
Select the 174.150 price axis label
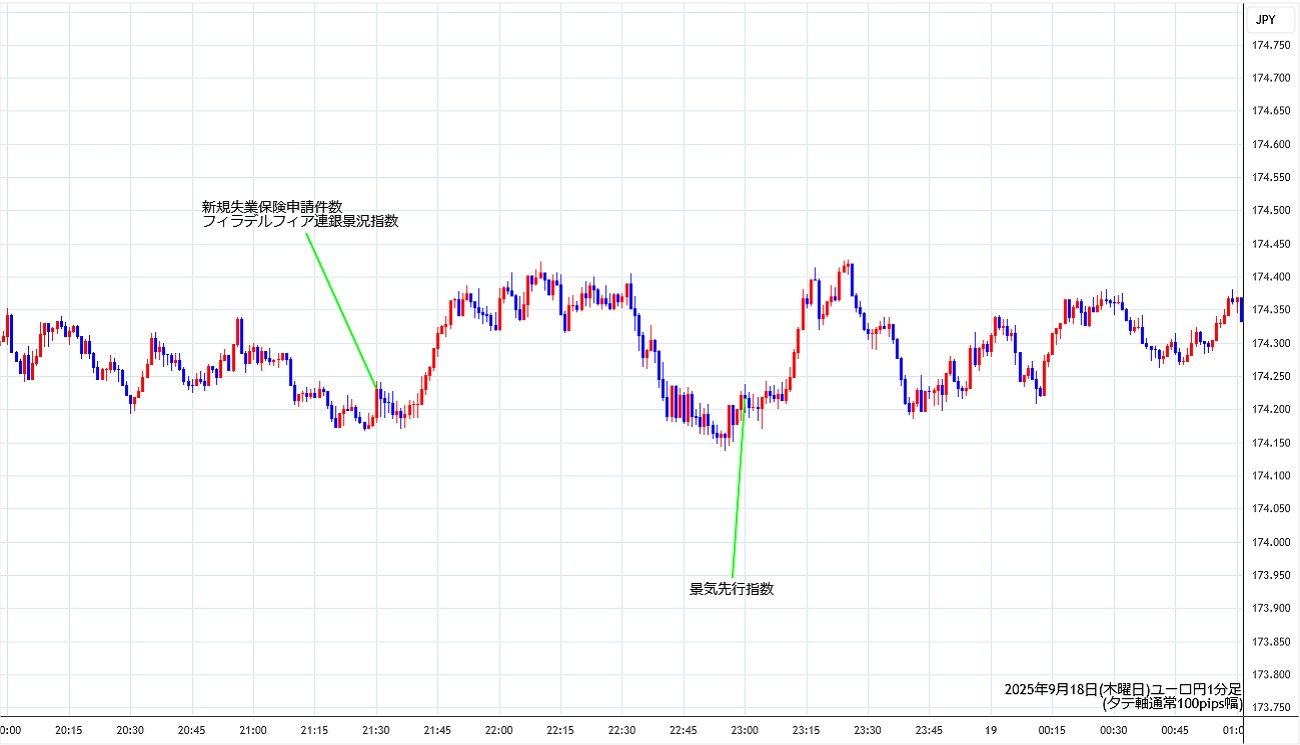tap(1272, 442)
